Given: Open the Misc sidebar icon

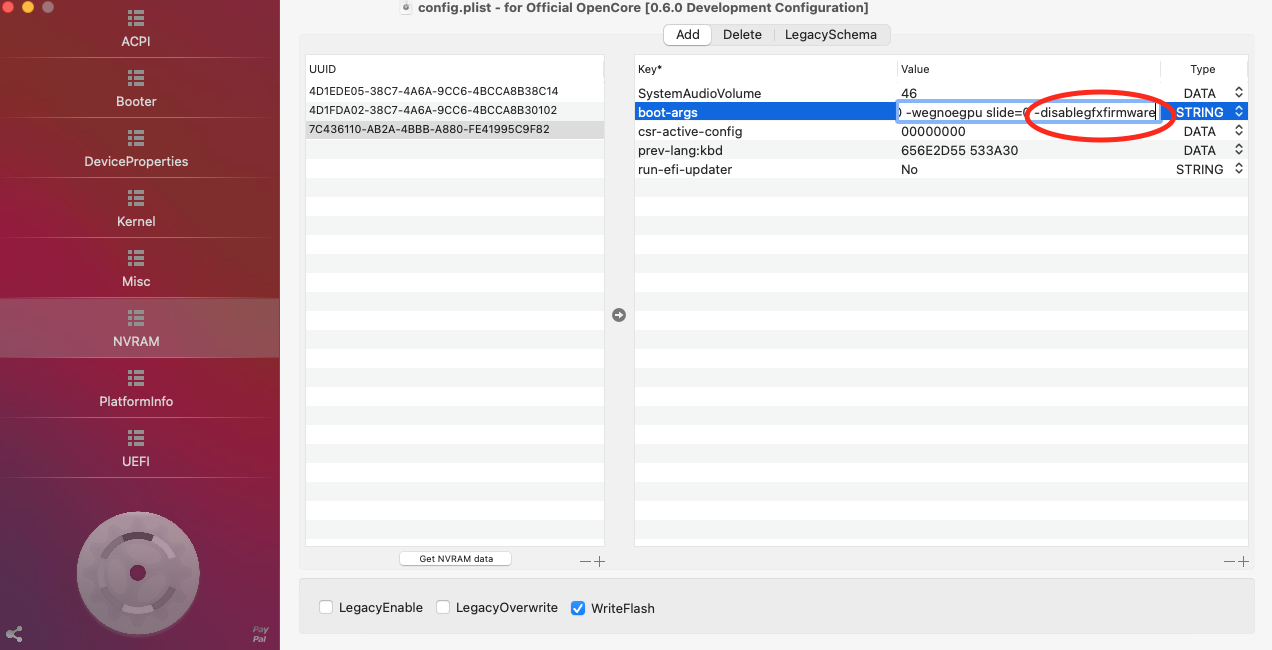Looking at the screenshot, I should [x=136, y=258].
